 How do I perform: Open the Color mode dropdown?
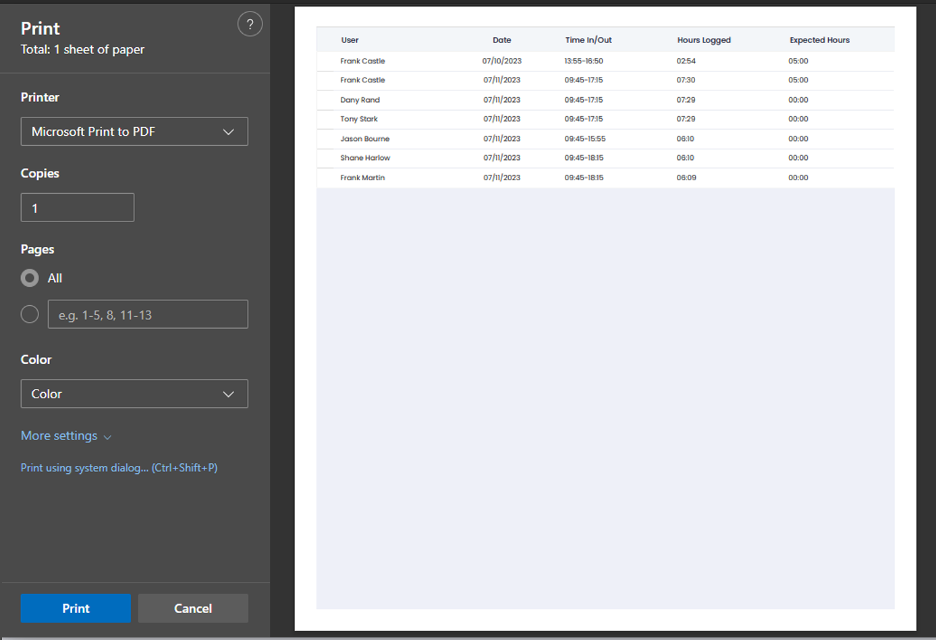(134, 394)
